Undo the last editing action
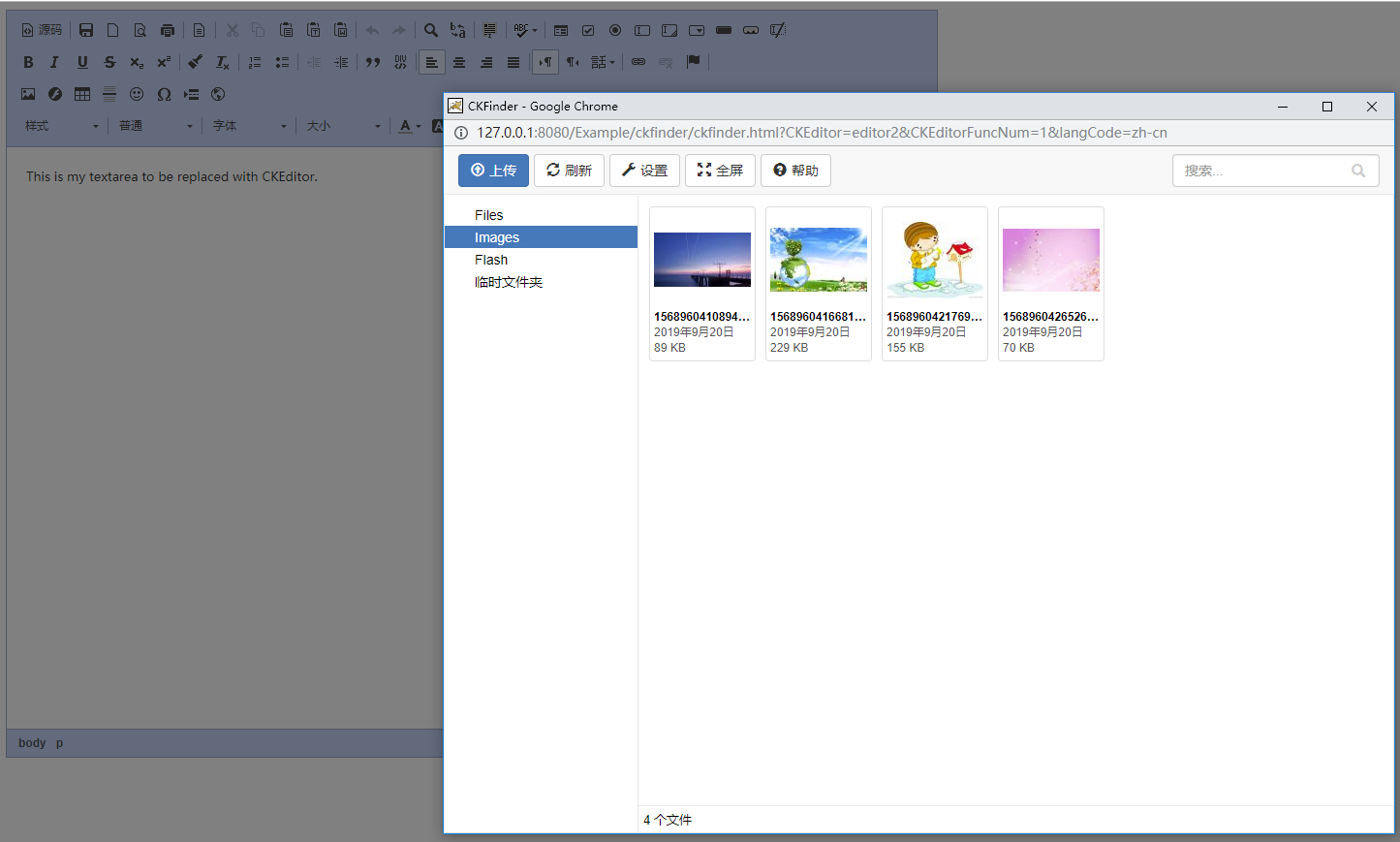 (x=372, y=29)
